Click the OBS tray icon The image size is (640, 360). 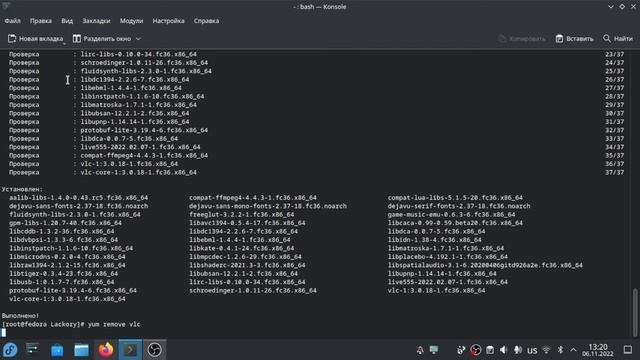tap(476, 350)
